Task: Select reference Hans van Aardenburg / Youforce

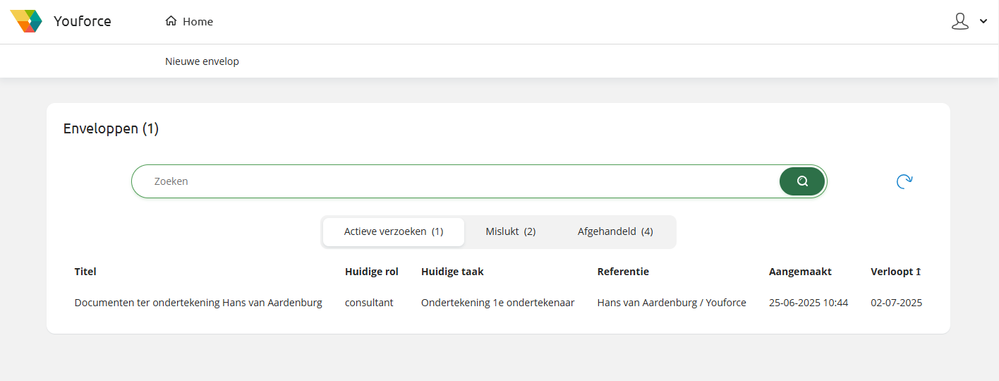Action: (672, 303)
